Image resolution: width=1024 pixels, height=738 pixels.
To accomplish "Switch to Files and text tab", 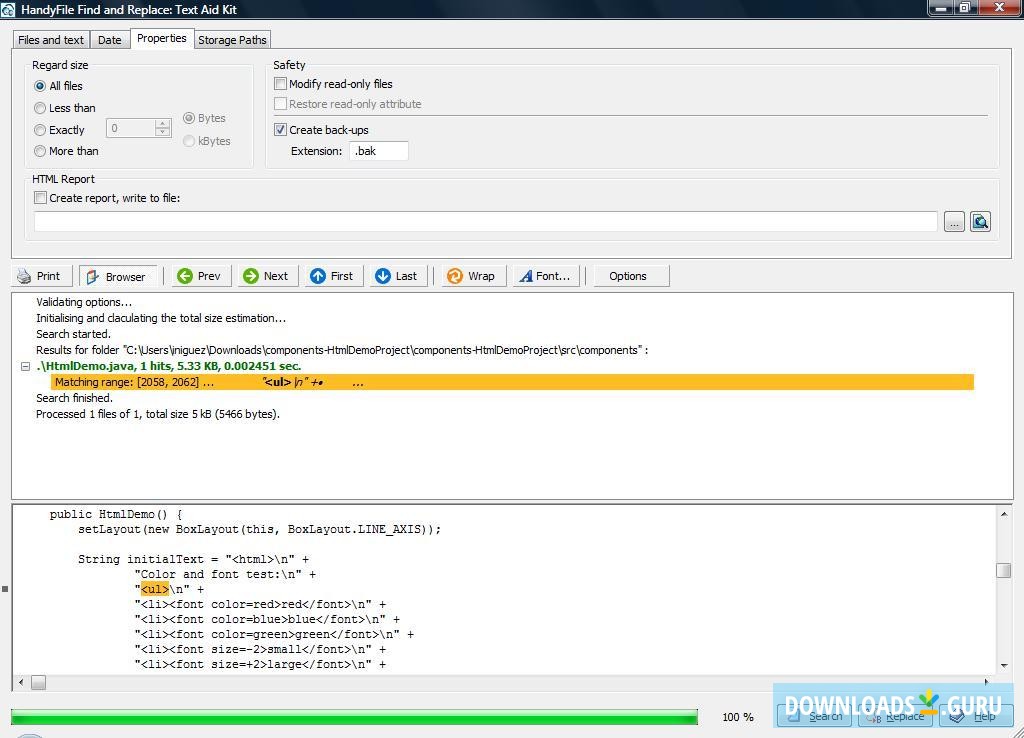I will click(51, 40).
